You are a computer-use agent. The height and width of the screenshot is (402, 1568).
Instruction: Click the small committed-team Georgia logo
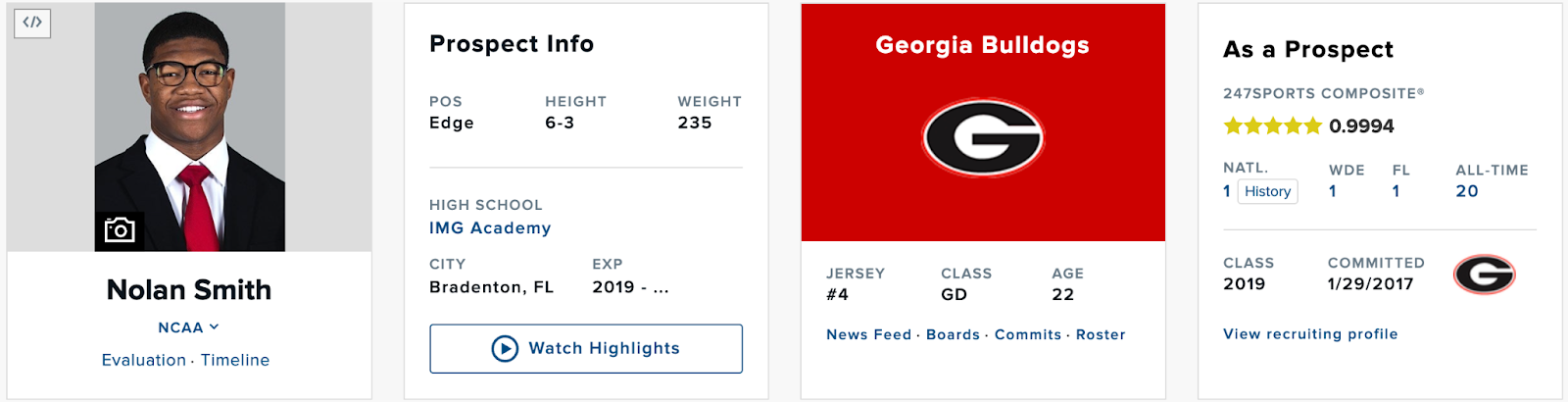point(1484,275)
